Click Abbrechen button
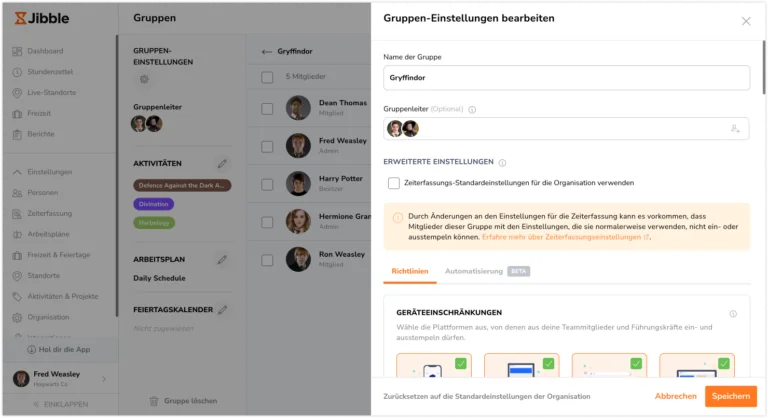The image size is (768, 418). (x=675, y=396)
